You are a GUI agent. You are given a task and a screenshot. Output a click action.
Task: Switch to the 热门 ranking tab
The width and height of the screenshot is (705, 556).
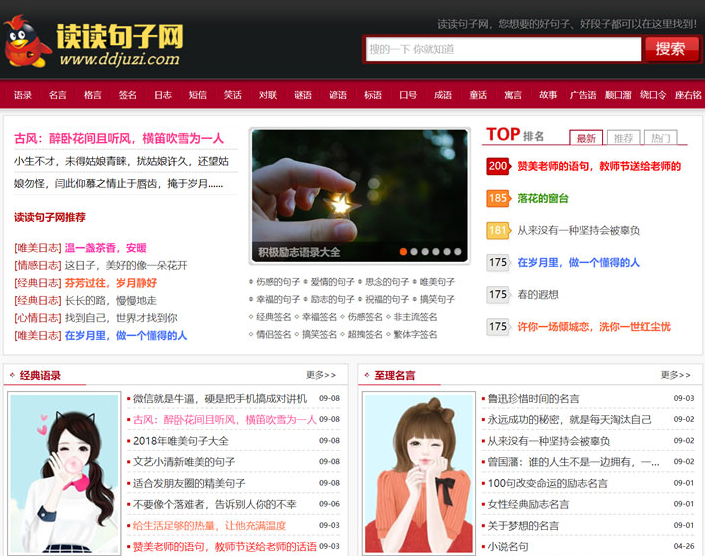[659, 138]
